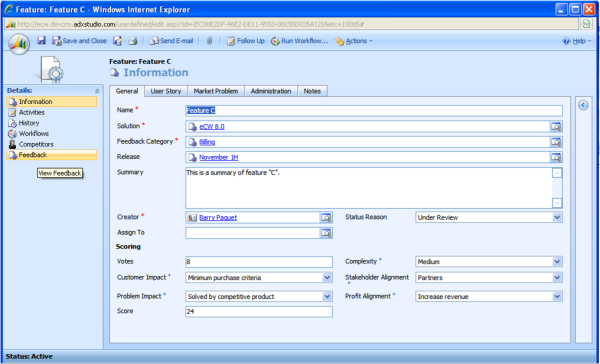The width and height of the screenshot is (600, 364).
Task: Open the Stakeholder Alignment dropdown
Action: (489, 277)
